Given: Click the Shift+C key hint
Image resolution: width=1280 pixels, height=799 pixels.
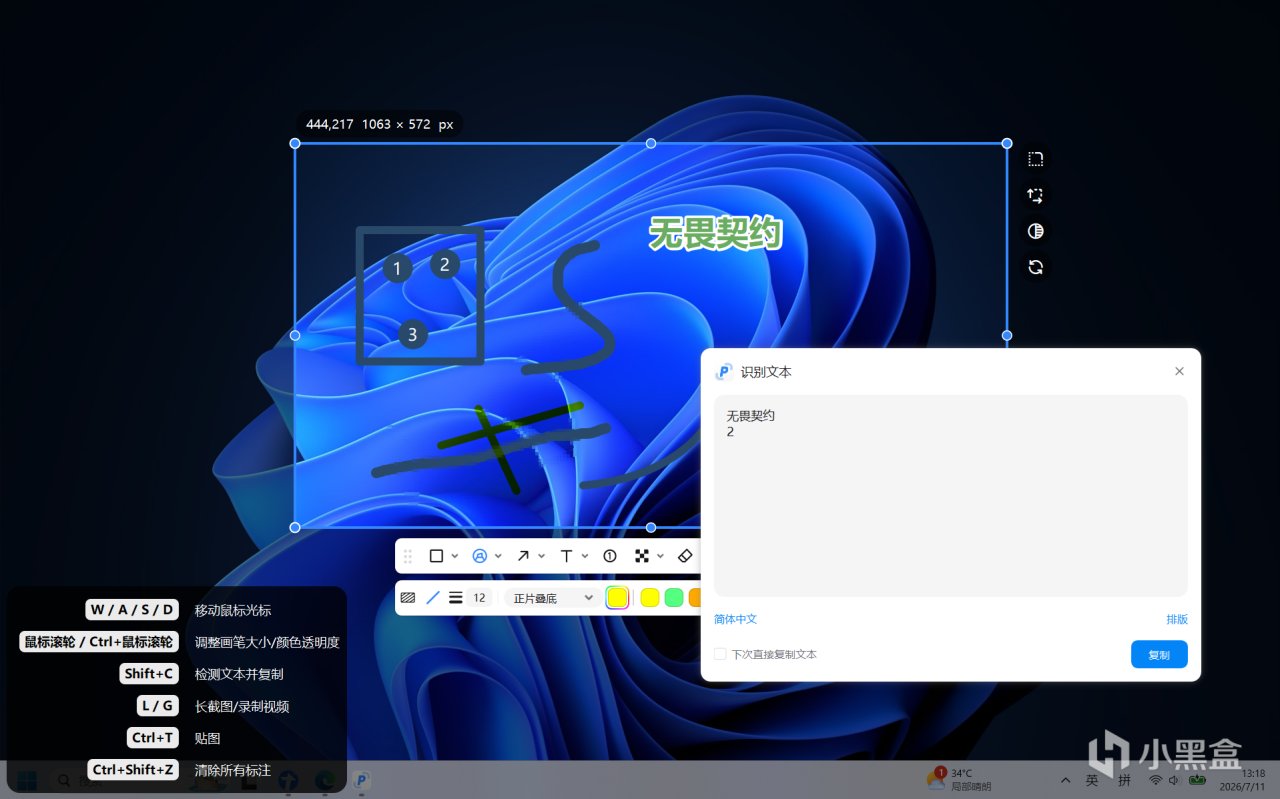Looking at the screenshot, I should click(x=149, y=674).
